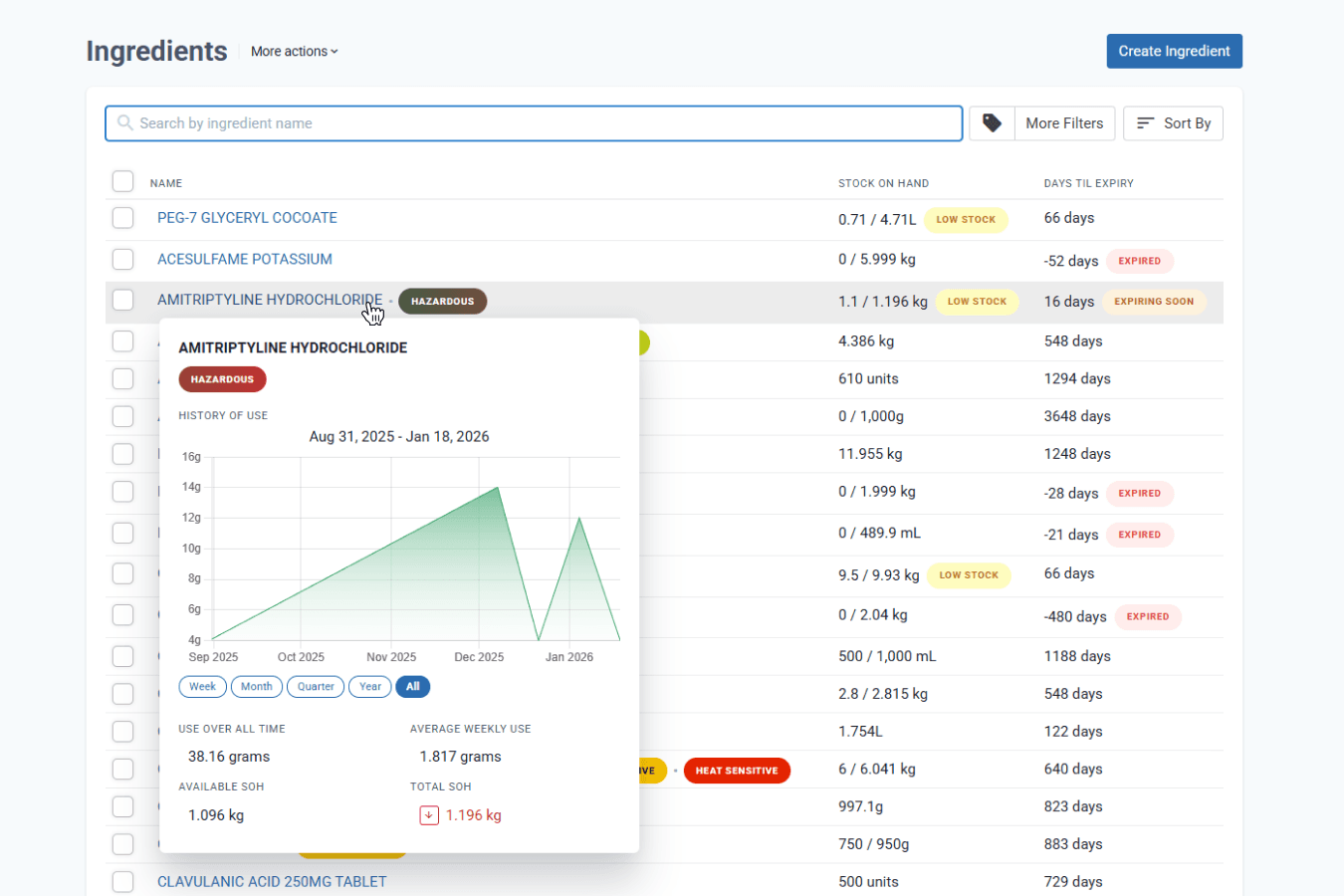
Task: Click the red down-arrow icon beside 1.196 kg
Action: [429, 815]
